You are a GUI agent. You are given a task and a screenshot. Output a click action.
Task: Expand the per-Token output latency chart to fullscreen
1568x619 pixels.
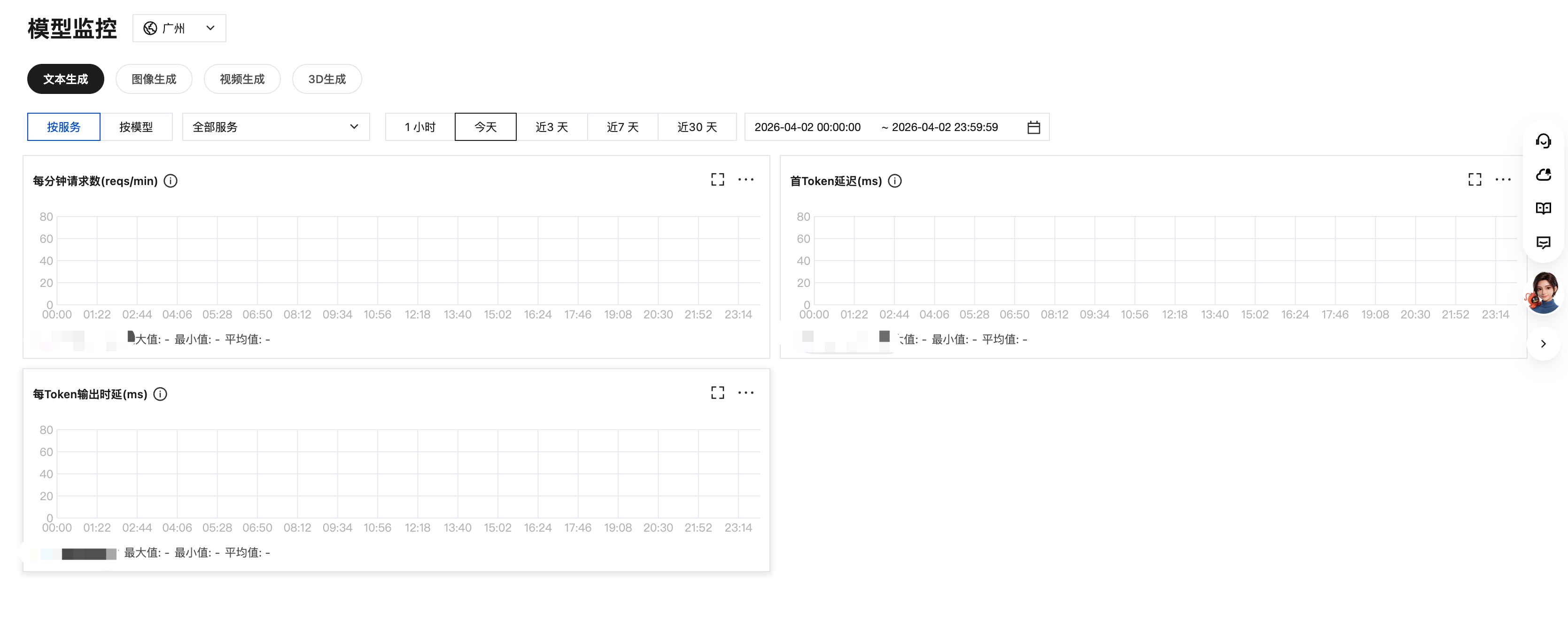click(717, 393)
